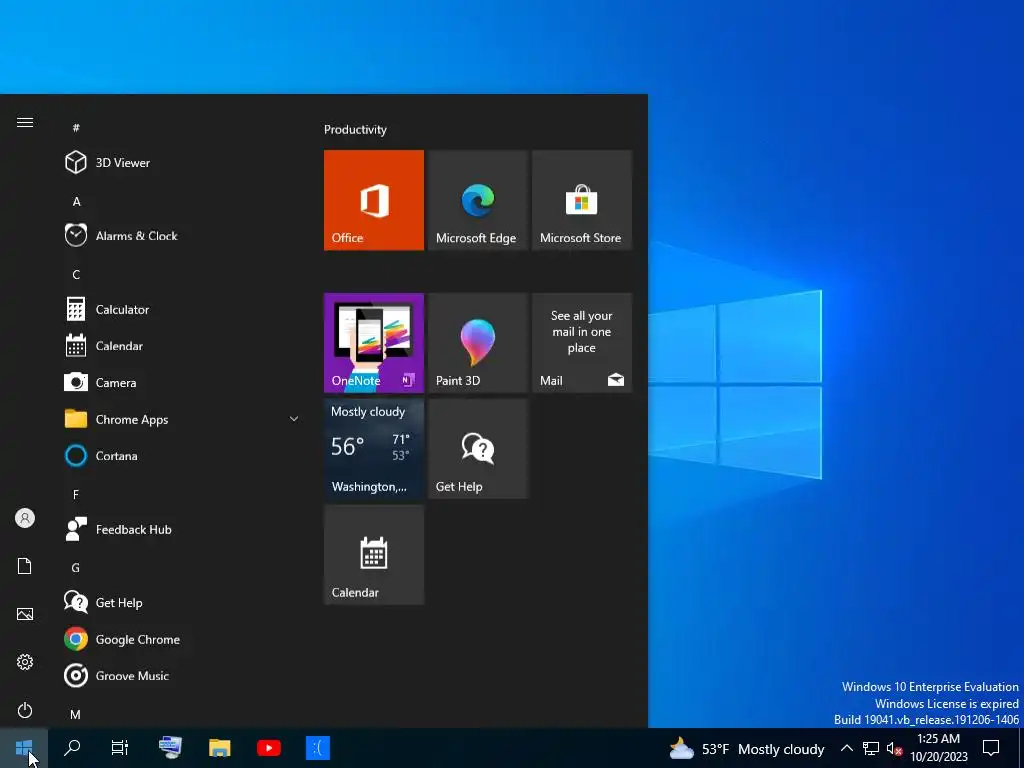Screen dimensions: 1024x768
Task: Open Task View on the taskbar
Action: point(120,748)
